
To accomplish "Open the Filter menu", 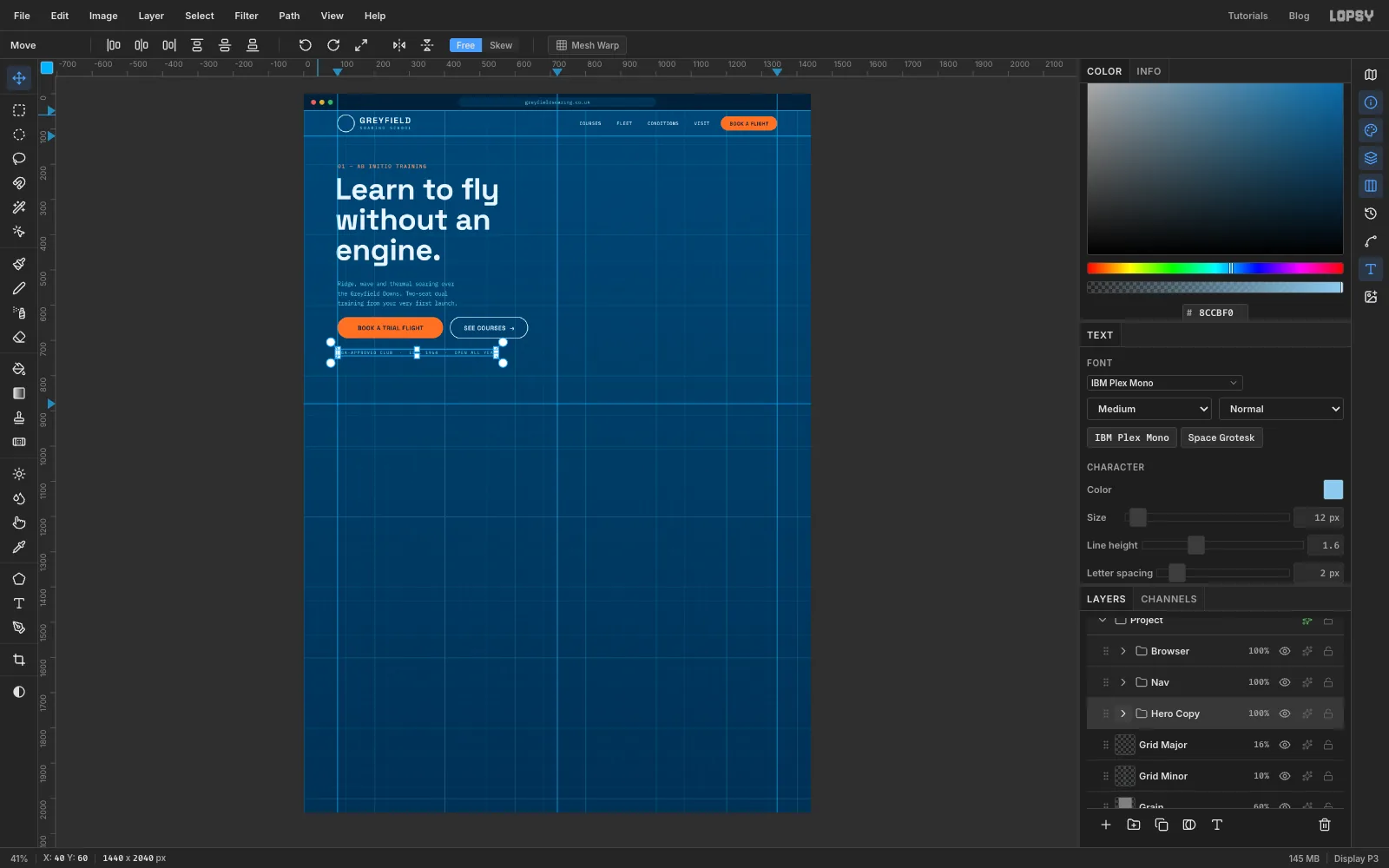I will pyautogui.click(x=247, y=16).
